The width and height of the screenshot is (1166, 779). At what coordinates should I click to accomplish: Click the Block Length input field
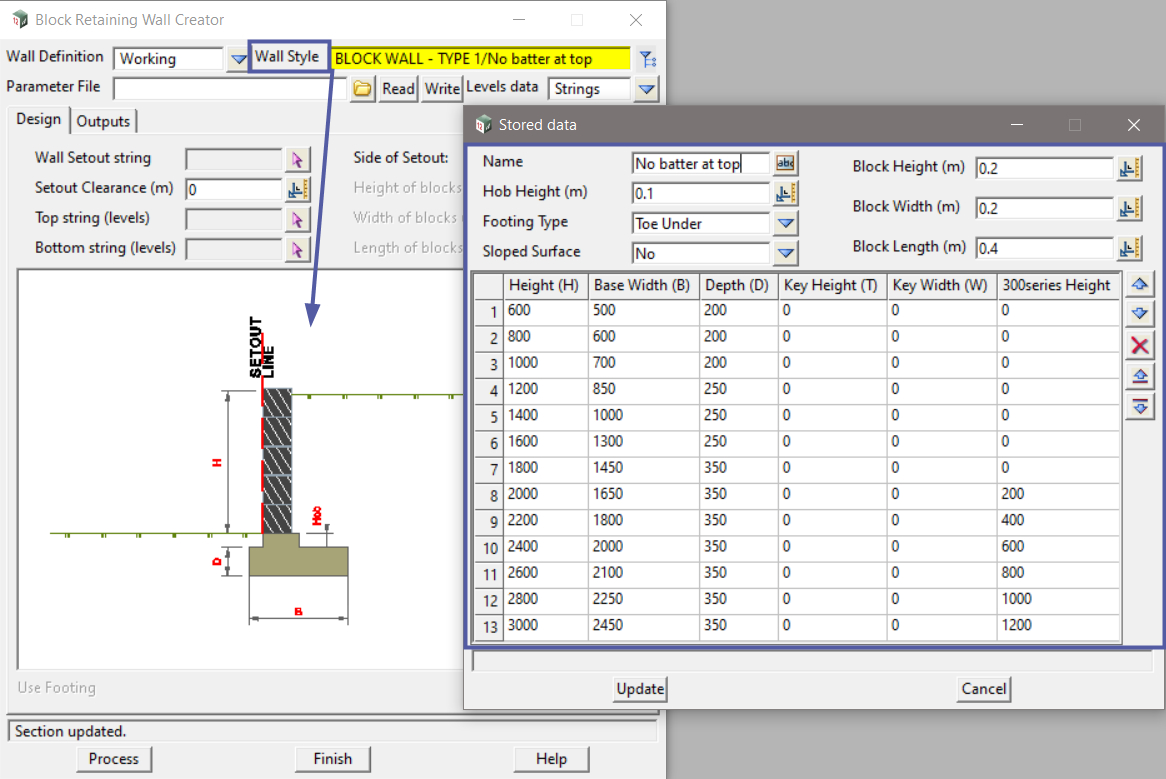pyautogui.click(x=1043, y=248)
